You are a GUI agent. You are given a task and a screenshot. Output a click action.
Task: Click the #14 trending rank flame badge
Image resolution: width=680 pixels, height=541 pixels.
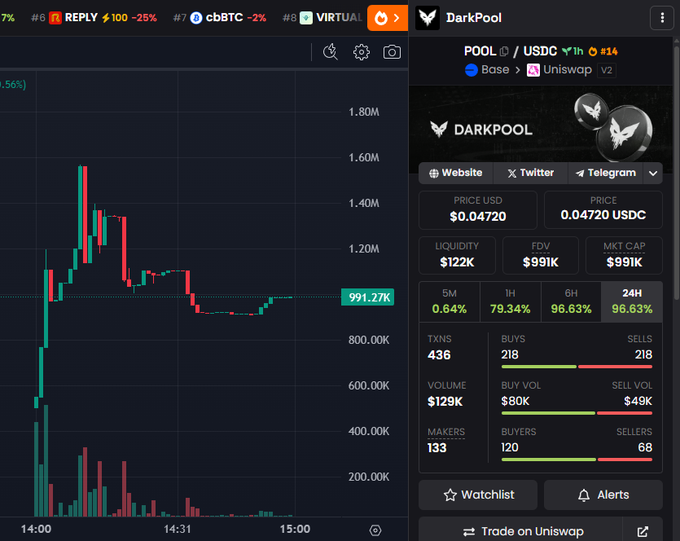point(603,52)
